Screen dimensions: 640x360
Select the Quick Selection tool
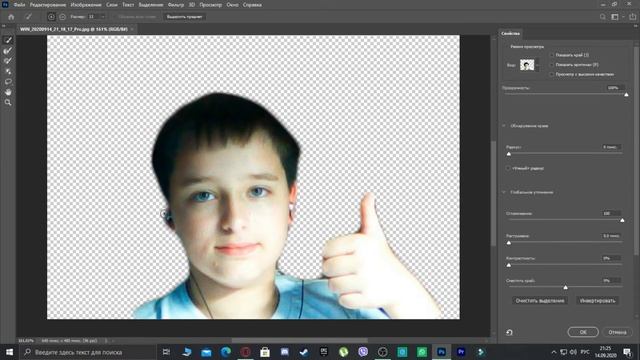[x=8, y=40]
